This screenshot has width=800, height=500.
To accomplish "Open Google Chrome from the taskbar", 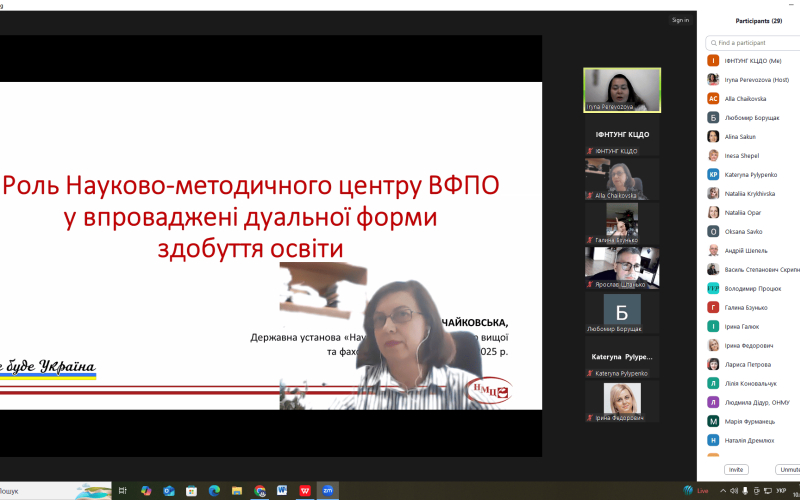I will tap(260, 491).
